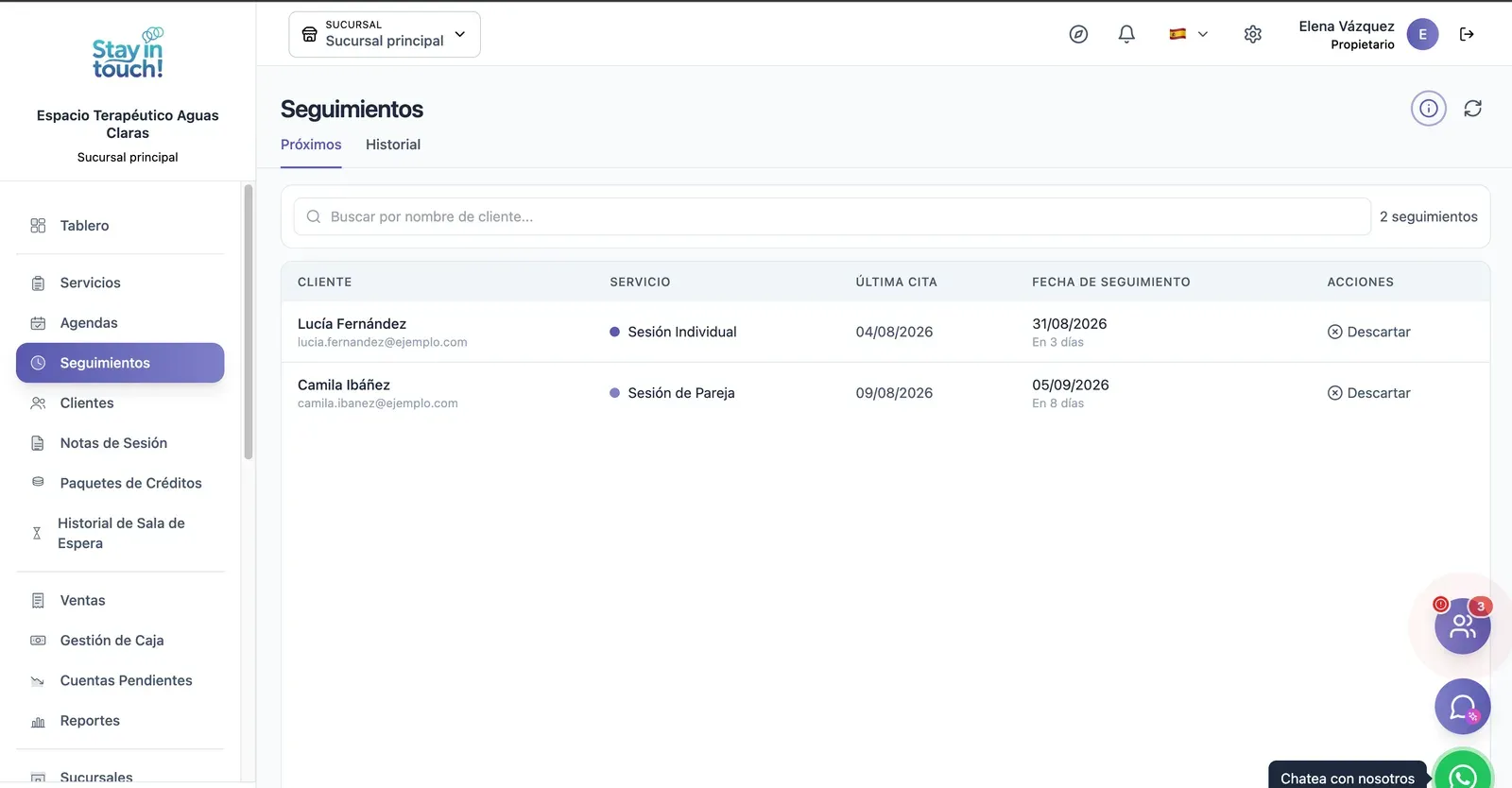Go to Tablero in the sidebar
This screenshot has width=1512, height=788.
click(120, 226)
